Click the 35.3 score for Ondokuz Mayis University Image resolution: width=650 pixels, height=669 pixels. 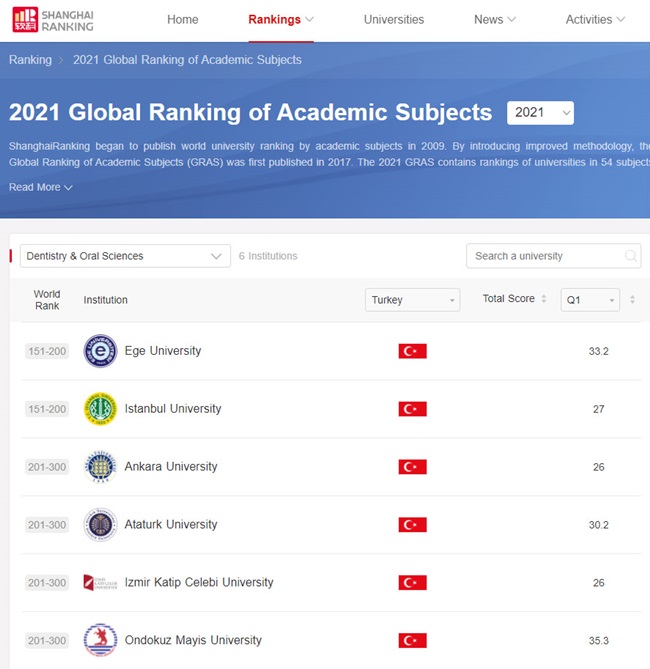pyautogui.click(x=599, y=640)
